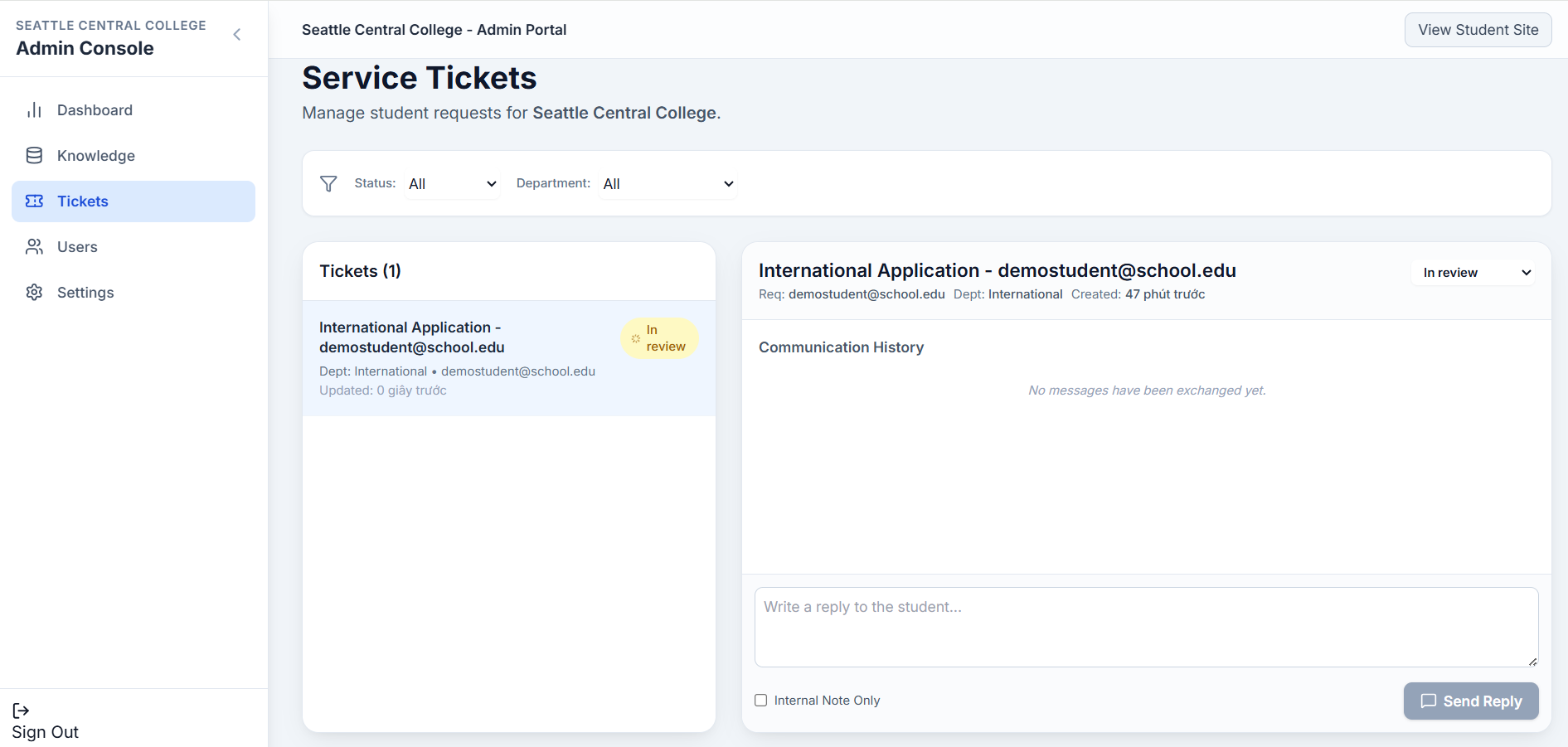Click the View Student Site button
Screen dimensions: 1568x747
click(1478, 30)
